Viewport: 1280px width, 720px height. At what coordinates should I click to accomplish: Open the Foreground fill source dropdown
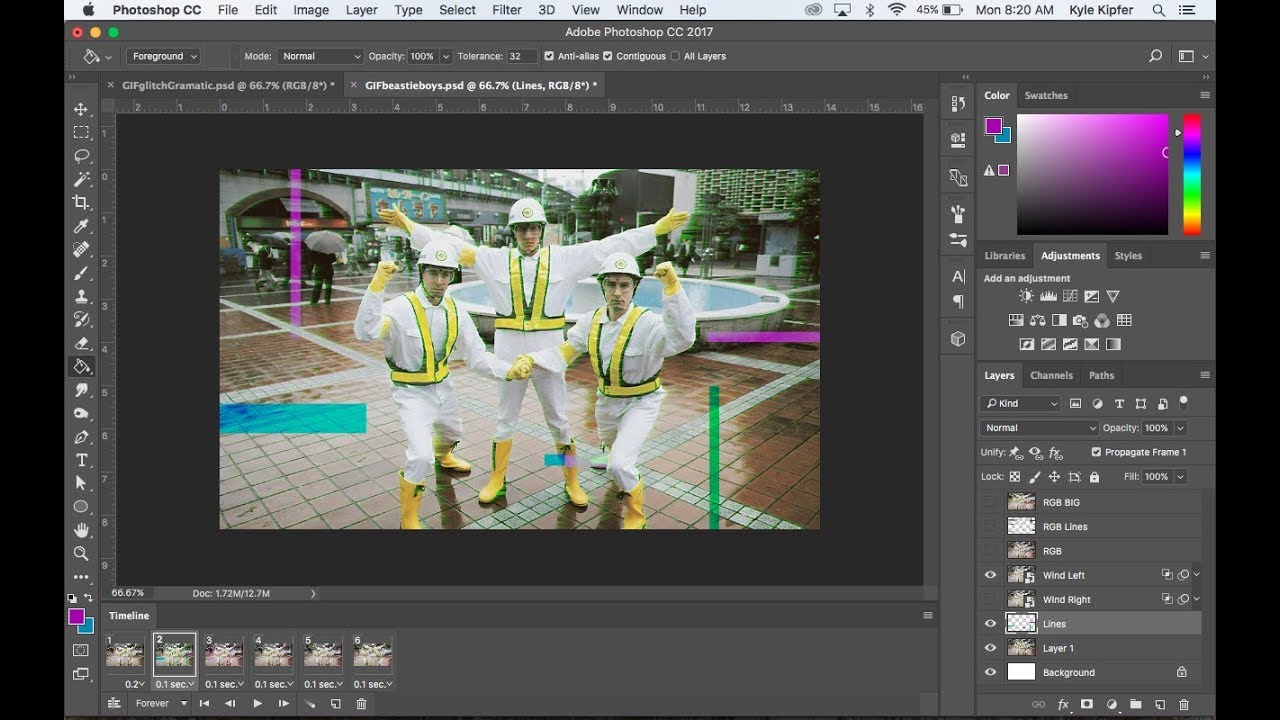point(164,56)
